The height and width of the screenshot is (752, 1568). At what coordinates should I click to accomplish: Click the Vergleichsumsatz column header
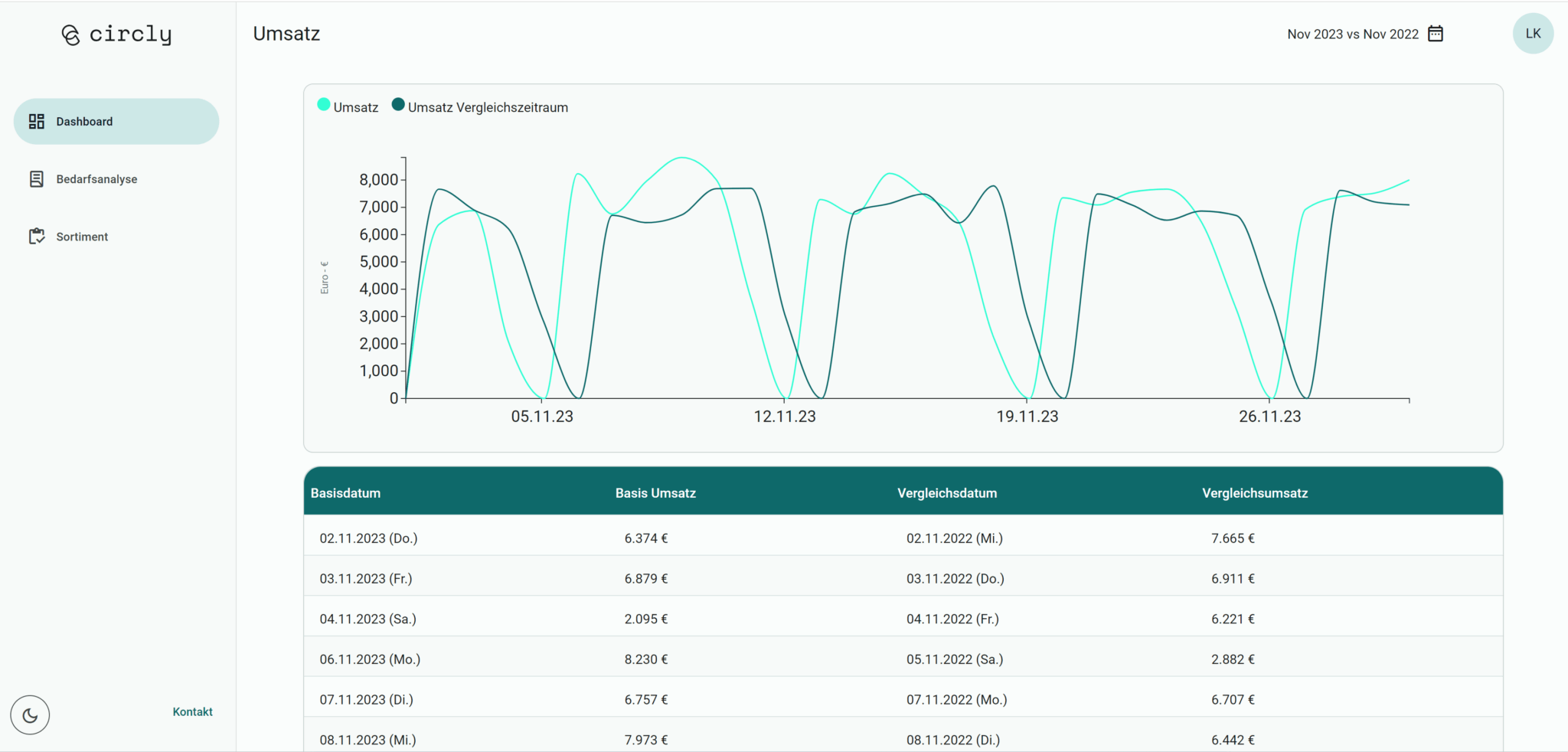coord(1254,493)
